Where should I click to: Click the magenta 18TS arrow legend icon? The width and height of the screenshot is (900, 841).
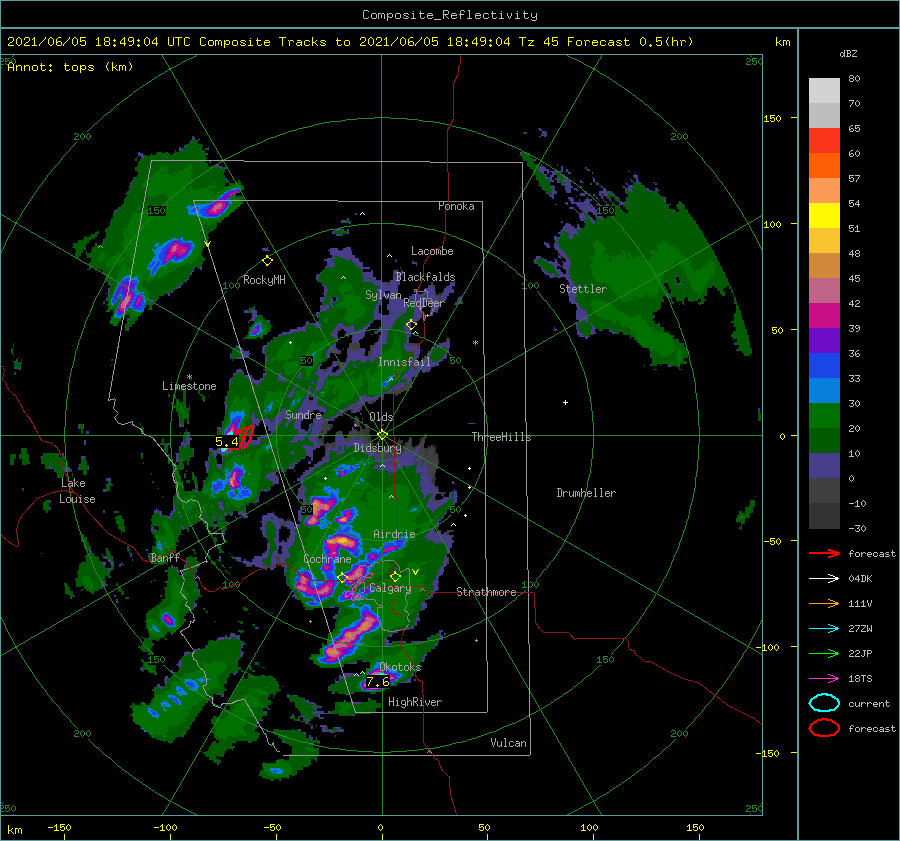[x=824, y=679]
